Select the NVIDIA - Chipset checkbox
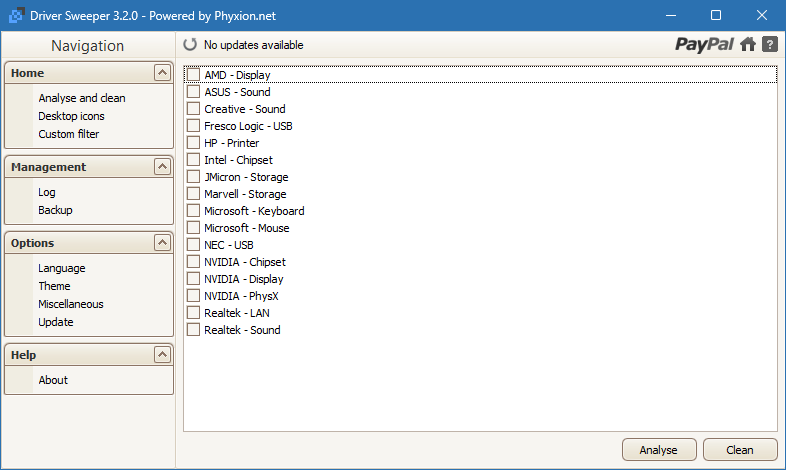The height and width of the screenshot is (470, 786). (193, 262)
